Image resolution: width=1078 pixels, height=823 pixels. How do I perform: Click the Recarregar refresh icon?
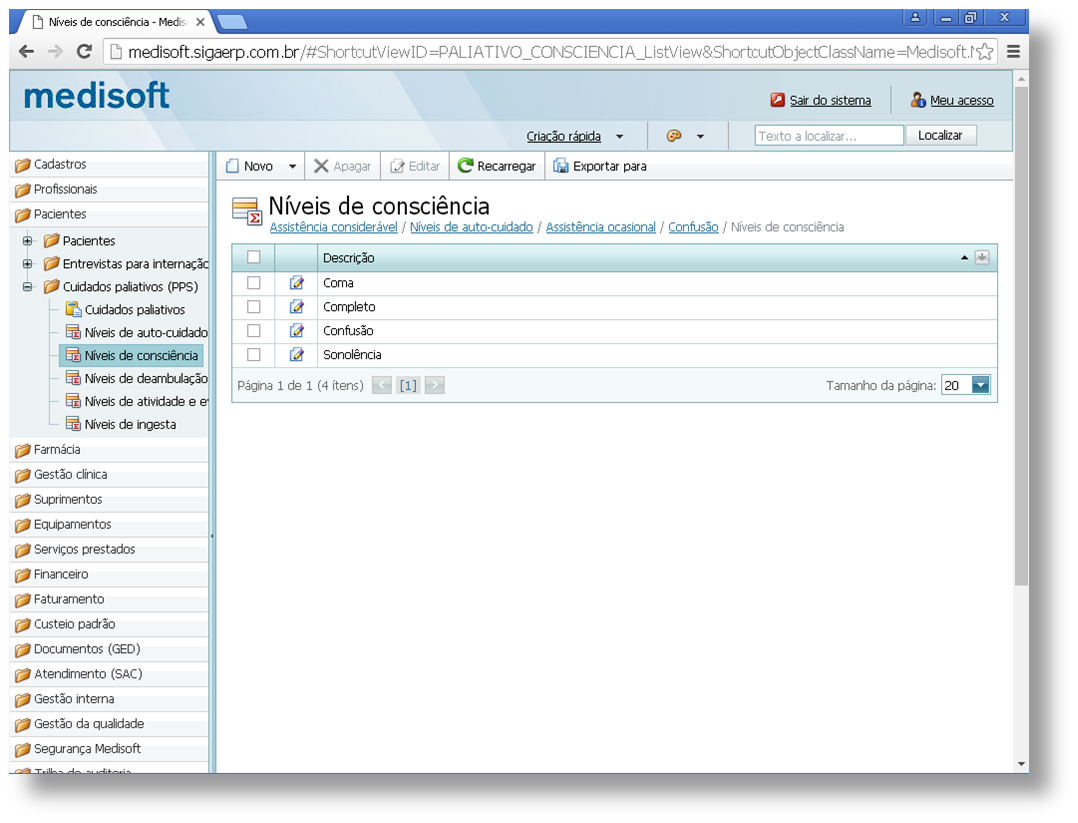pyautogui.click(x=465, y=166)
